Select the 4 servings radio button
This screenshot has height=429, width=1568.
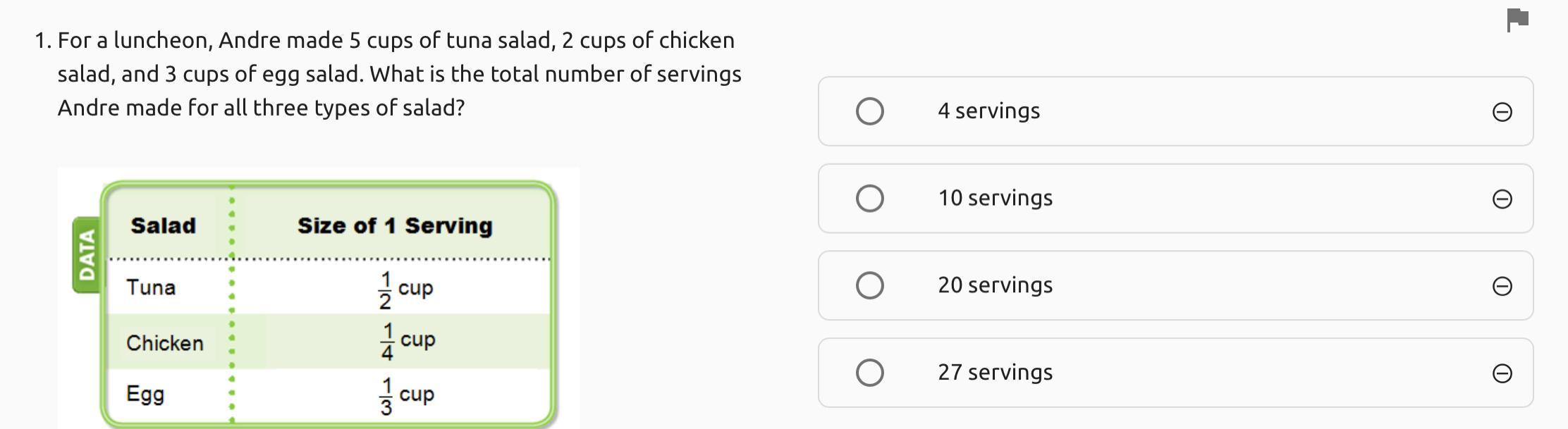click(x=869, y=111)
